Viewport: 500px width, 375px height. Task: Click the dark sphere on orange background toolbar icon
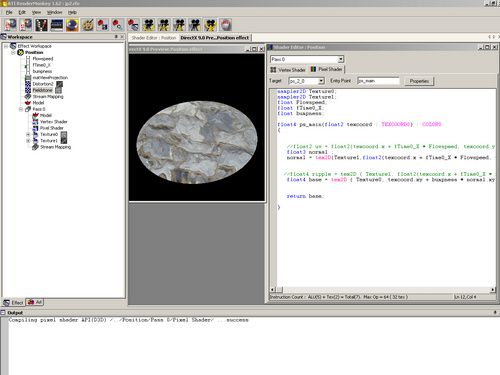pos(72,25)
